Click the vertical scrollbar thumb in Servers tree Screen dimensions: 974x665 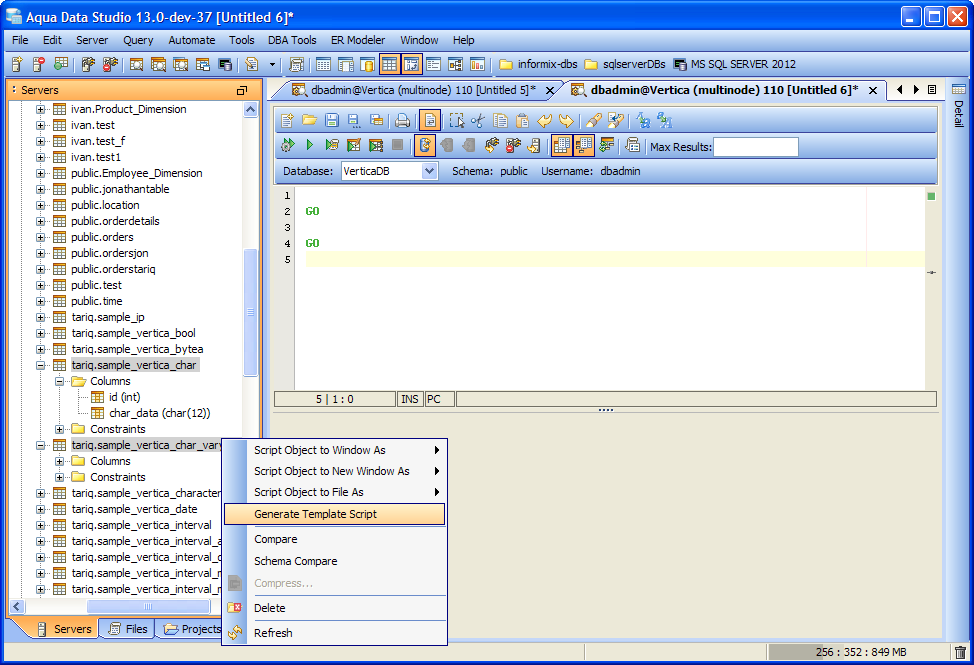point(250,312)
